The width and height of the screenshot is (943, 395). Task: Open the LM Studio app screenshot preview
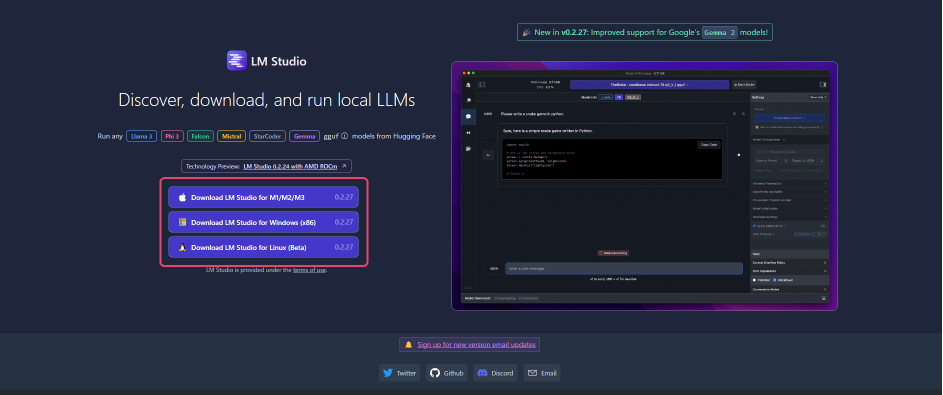(644, 186)
